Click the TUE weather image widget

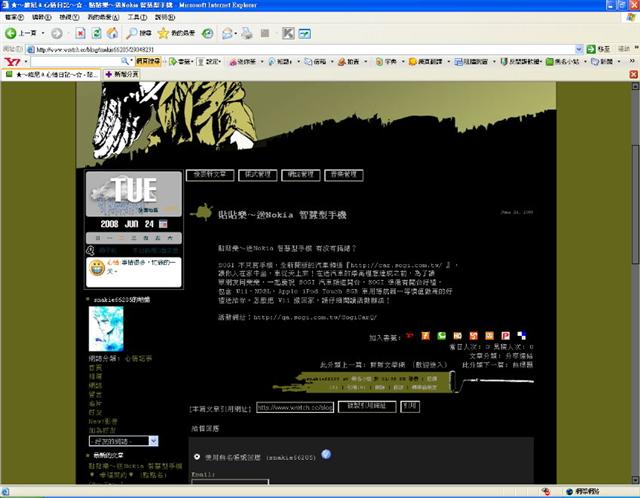pyautogui.click(x=133, y=193)
